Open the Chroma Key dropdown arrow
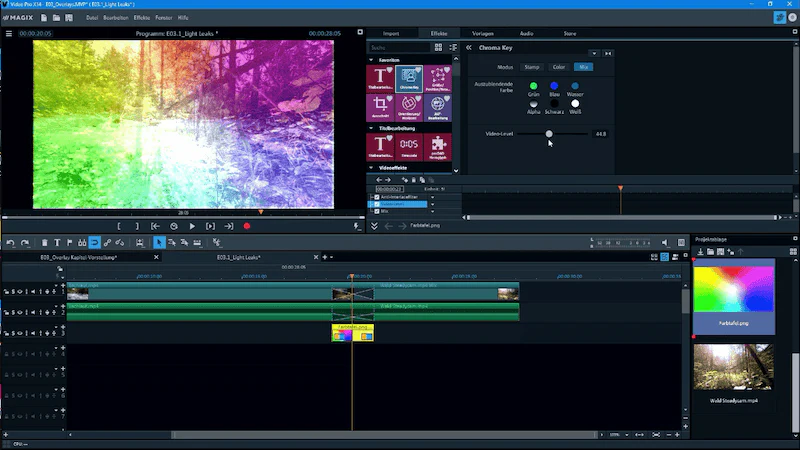 point(594,54)
